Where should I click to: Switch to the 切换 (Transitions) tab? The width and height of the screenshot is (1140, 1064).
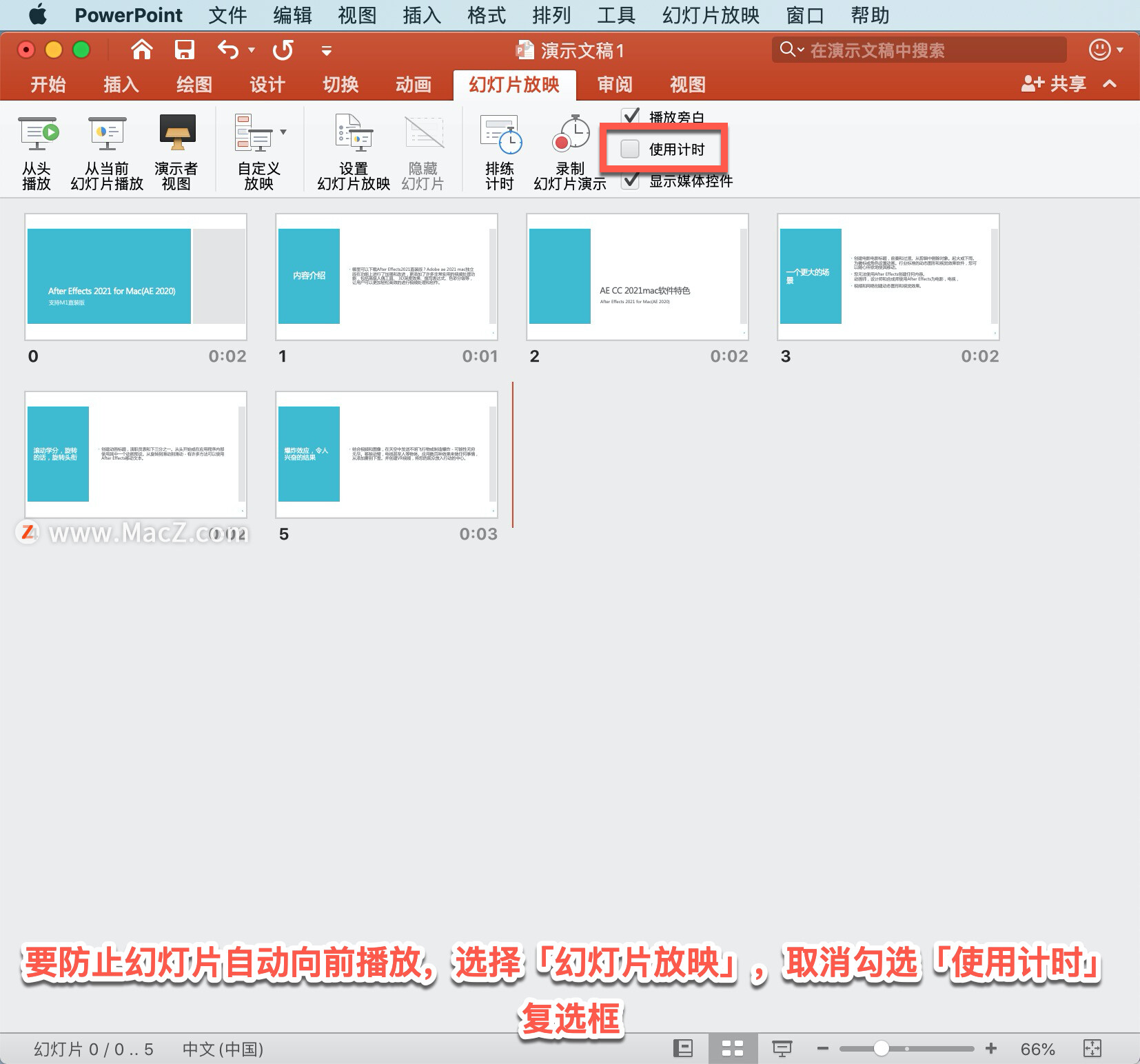pos(340,84)
